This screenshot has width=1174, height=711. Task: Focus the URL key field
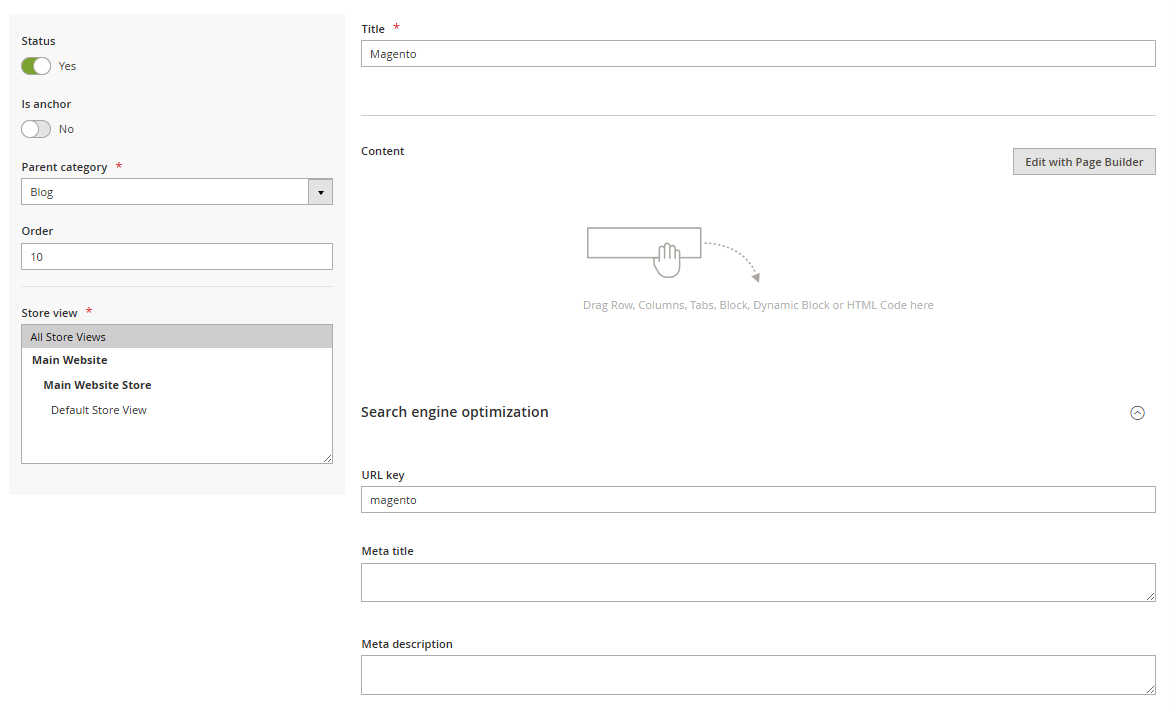point(757,500)
